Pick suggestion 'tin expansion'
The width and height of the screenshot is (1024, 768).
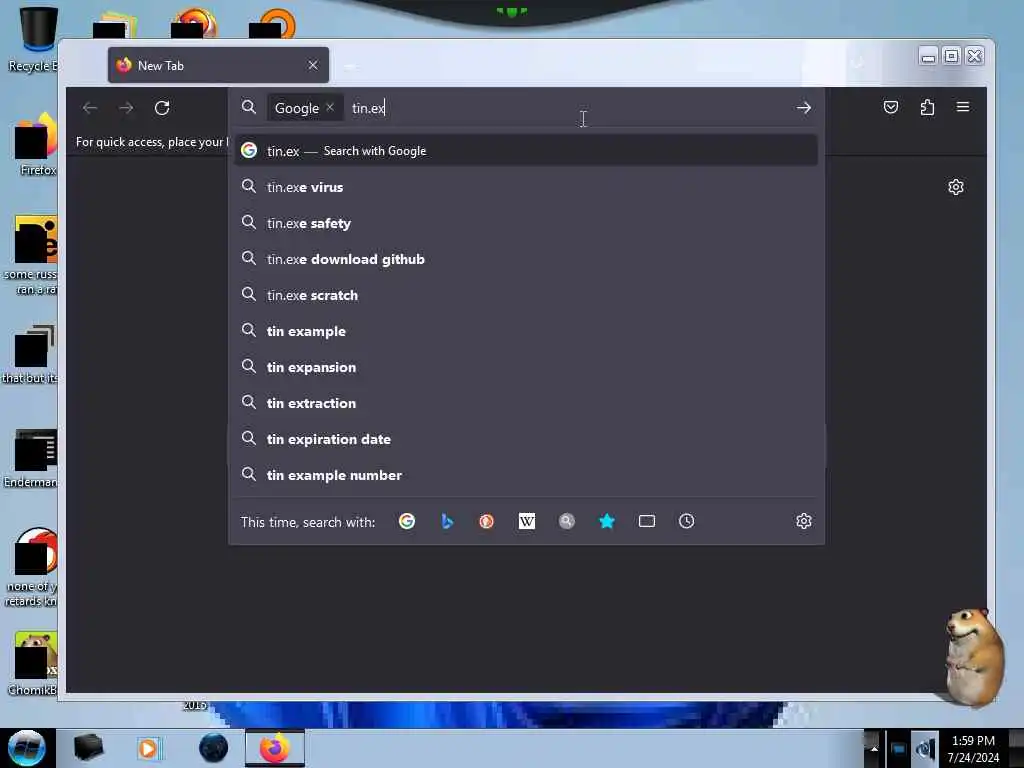(526, 367)
